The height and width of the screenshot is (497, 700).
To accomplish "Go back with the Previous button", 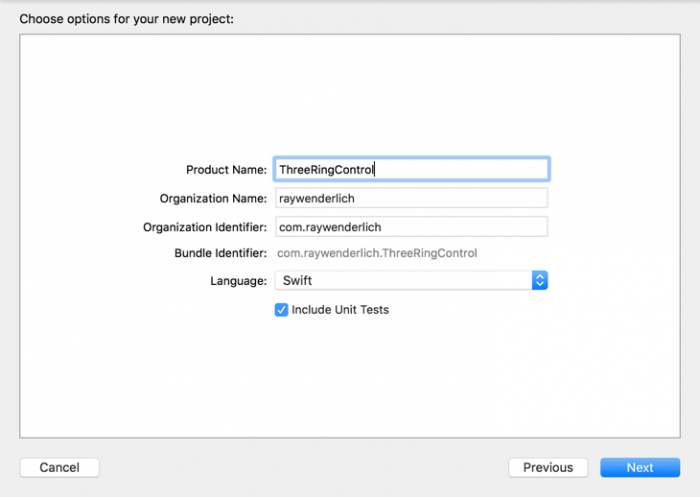I will 547,467.
